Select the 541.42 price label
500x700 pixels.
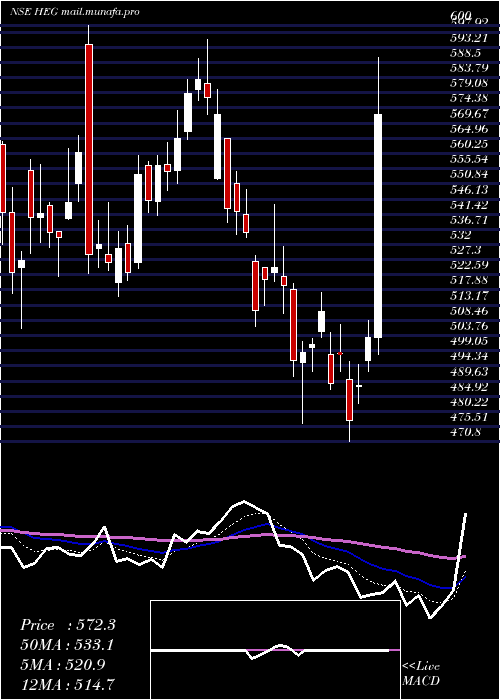point(468,204)
